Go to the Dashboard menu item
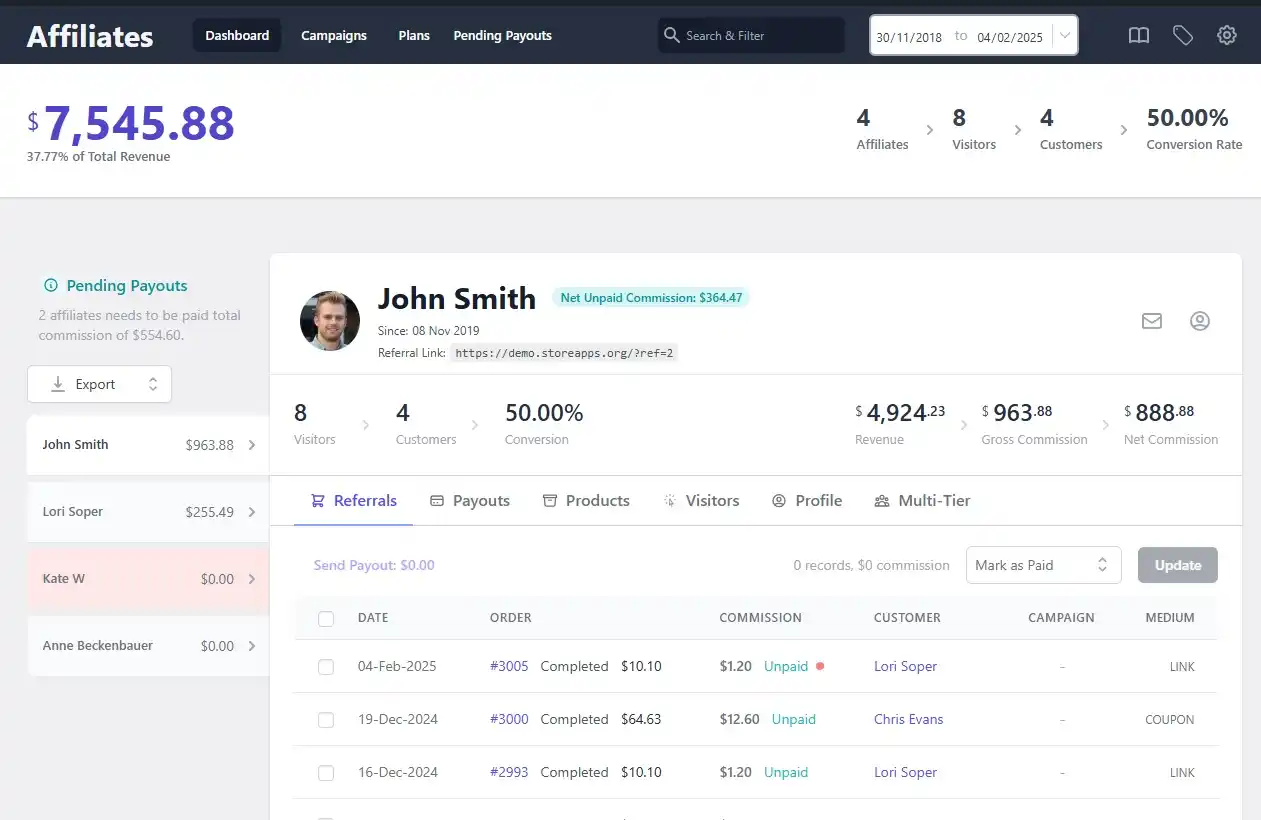This screenshot has height=820, width=1261. 237,35
